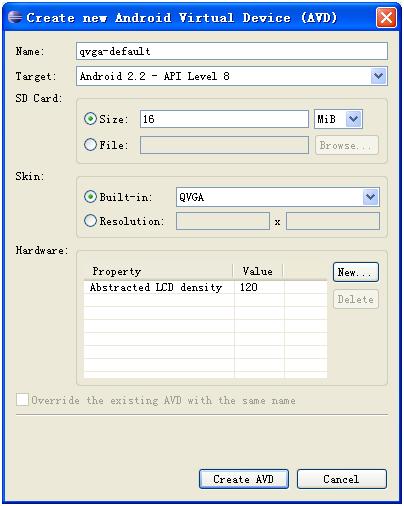Close the Create new AVD dialog
This screenshot has height=506, width=404.
coord(386,17)
